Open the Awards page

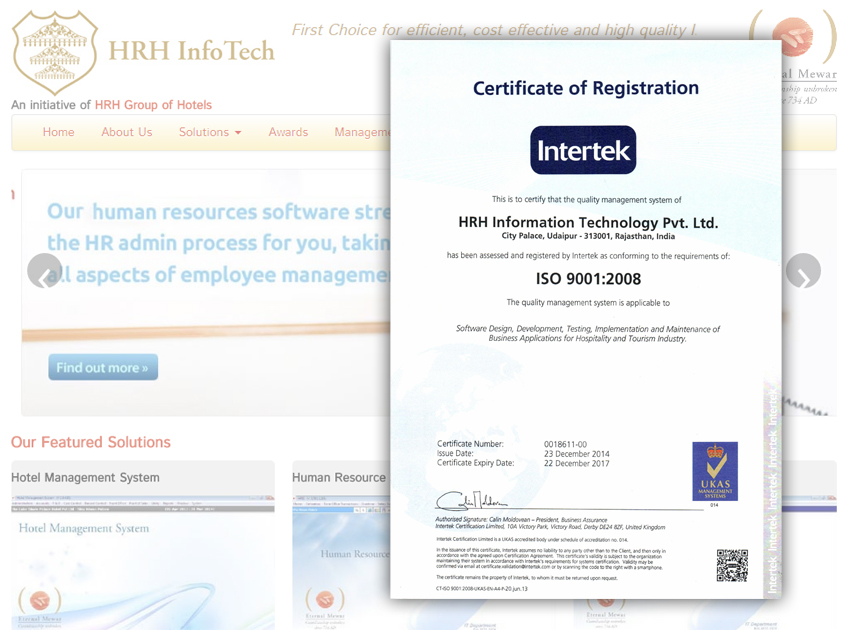pos(288,132)
